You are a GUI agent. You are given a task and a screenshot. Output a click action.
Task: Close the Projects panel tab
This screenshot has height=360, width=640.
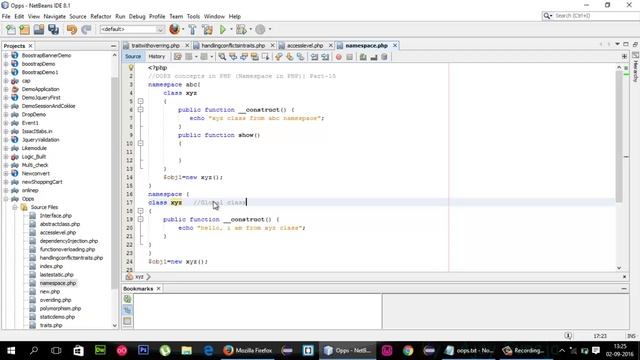[30, 46]
